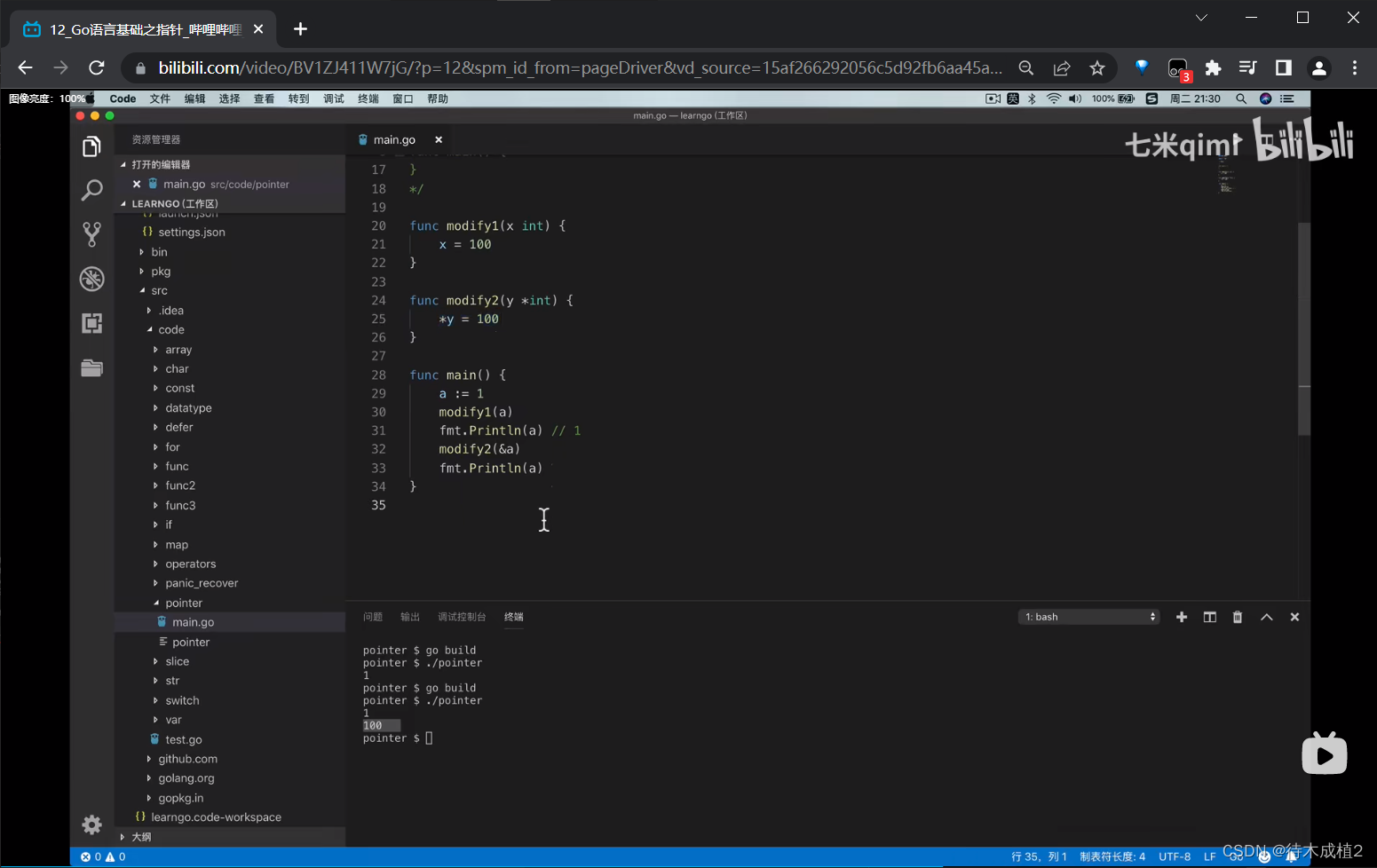The height and width of the screenshot is (868, 1377).
Task: Open the browser profile icon
Action: 1319,67
